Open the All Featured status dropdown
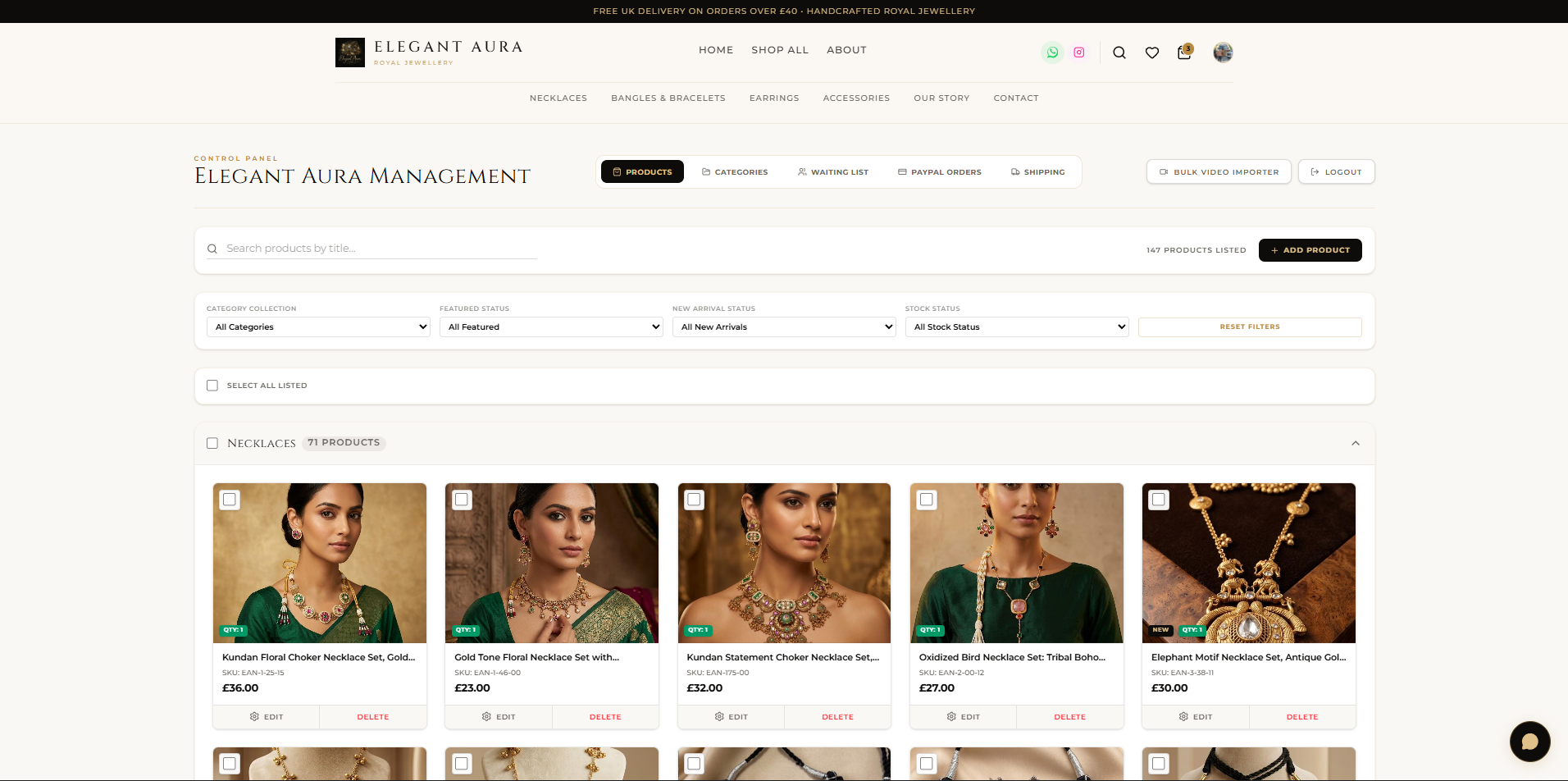Viewport: 1568px width, 781px height. [551, 327]
